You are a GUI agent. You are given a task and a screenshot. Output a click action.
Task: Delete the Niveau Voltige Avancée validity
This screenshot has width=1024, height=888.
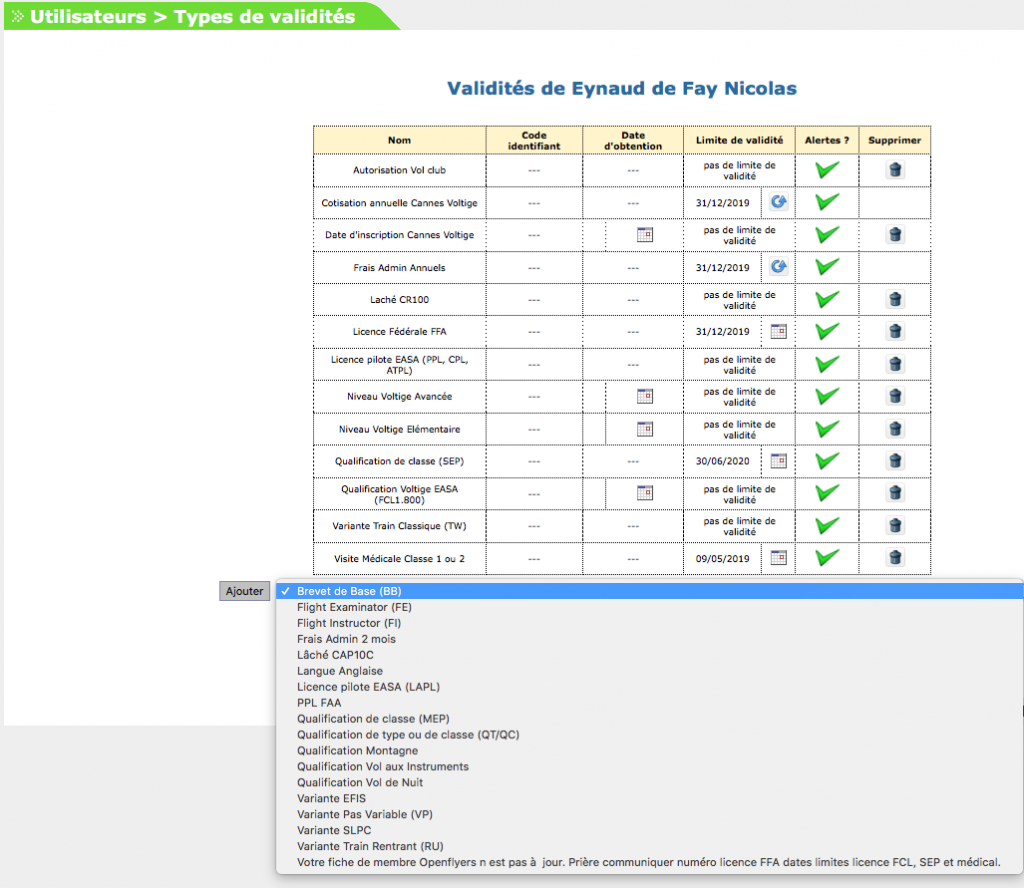pyautogui.click(x=895, y=396)
